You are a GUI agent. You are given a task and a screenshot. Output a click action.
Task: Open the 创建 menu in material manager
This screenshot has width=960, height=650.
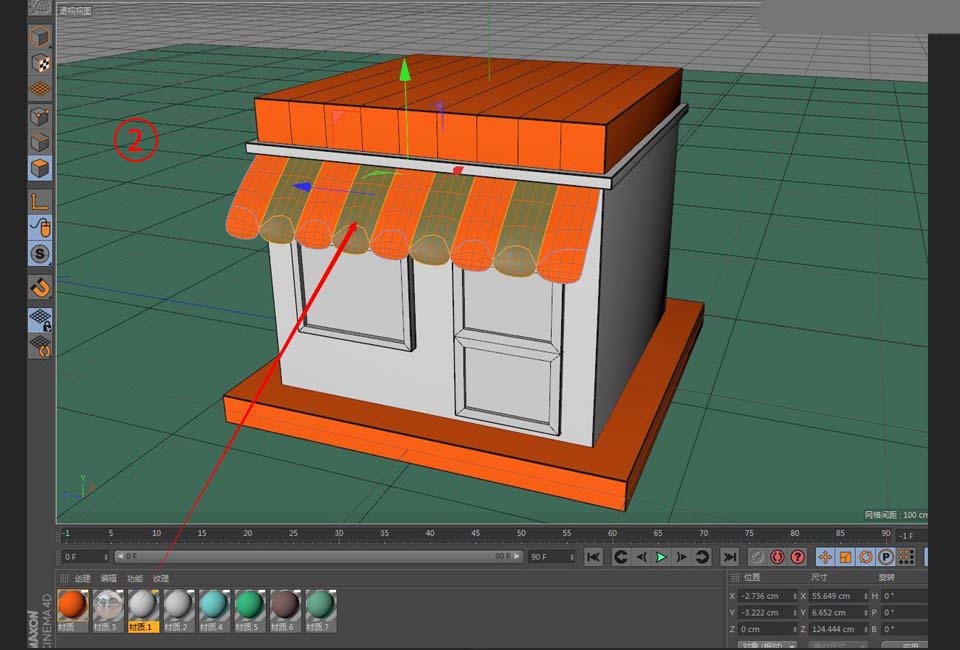[82, 578]
